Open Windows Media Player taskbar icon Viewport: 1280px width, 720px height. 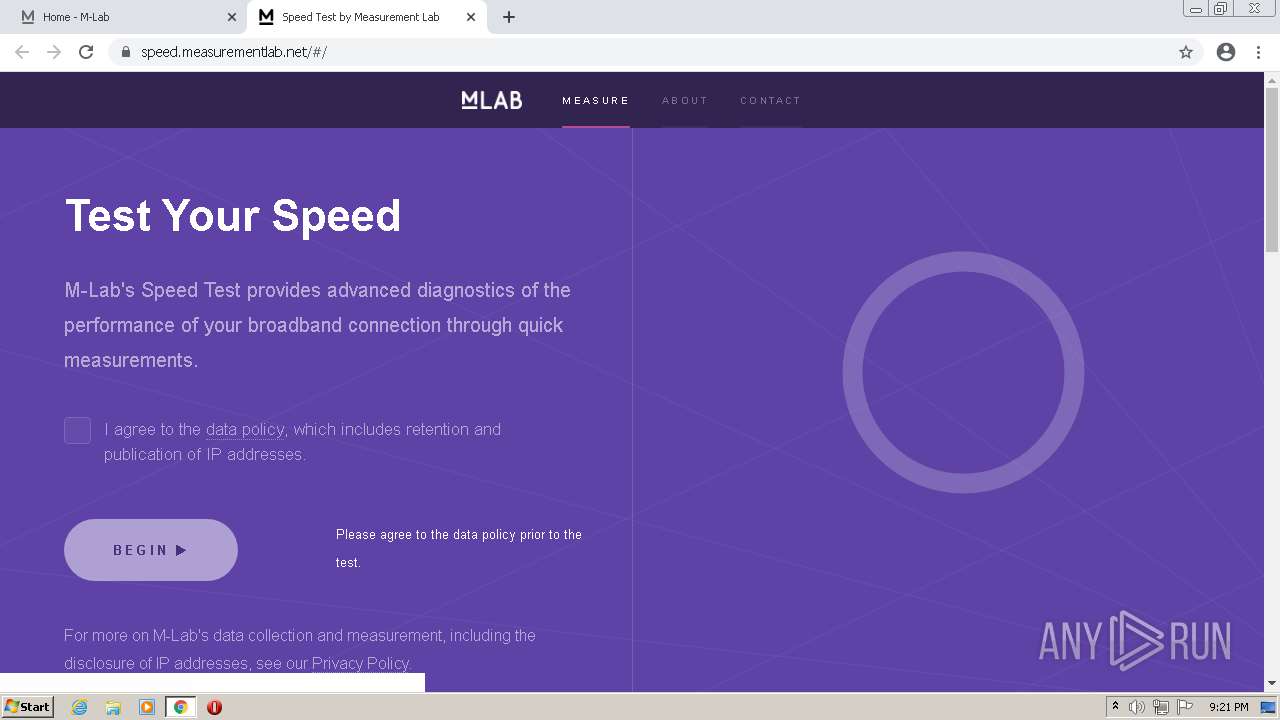[147, 707]
